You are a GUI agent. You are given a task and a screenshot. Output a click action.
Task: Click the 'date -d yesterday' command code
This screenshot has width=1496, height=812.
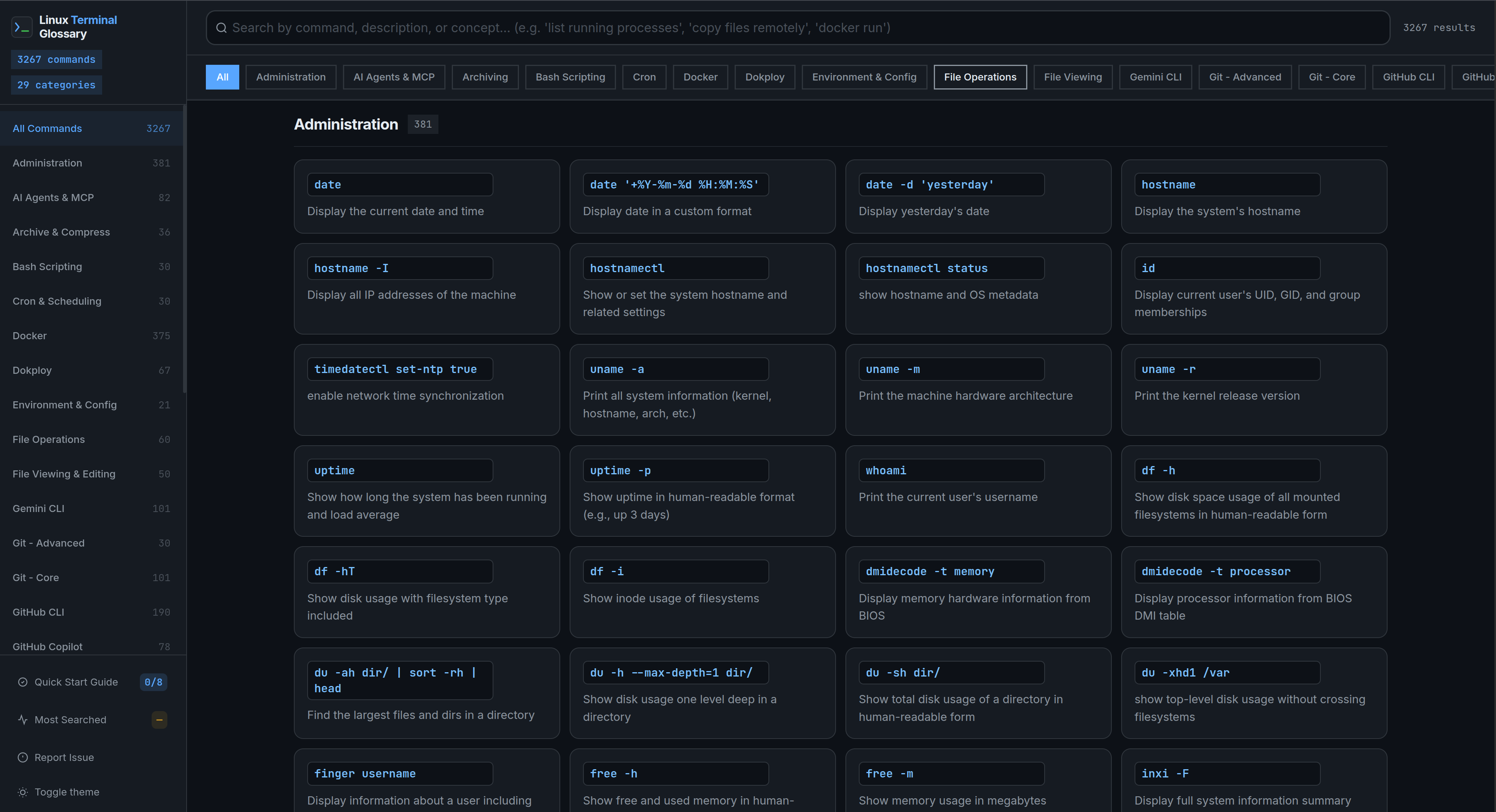(x=951, y=185)
